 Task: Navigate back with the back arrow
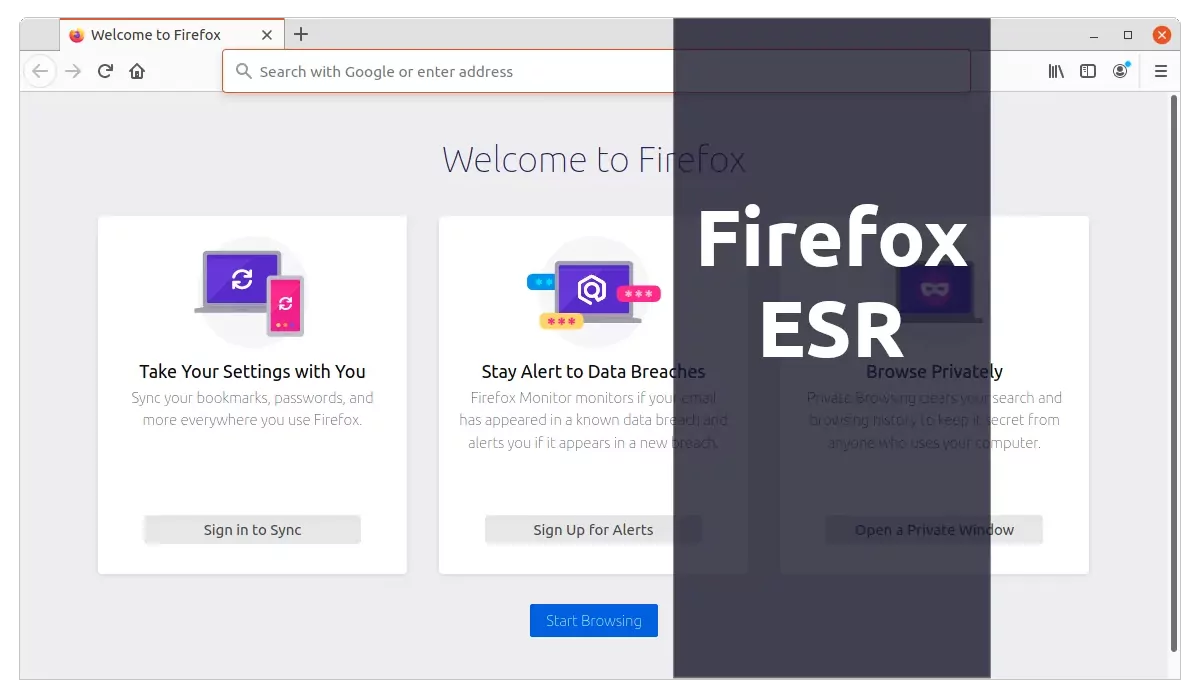40,71
